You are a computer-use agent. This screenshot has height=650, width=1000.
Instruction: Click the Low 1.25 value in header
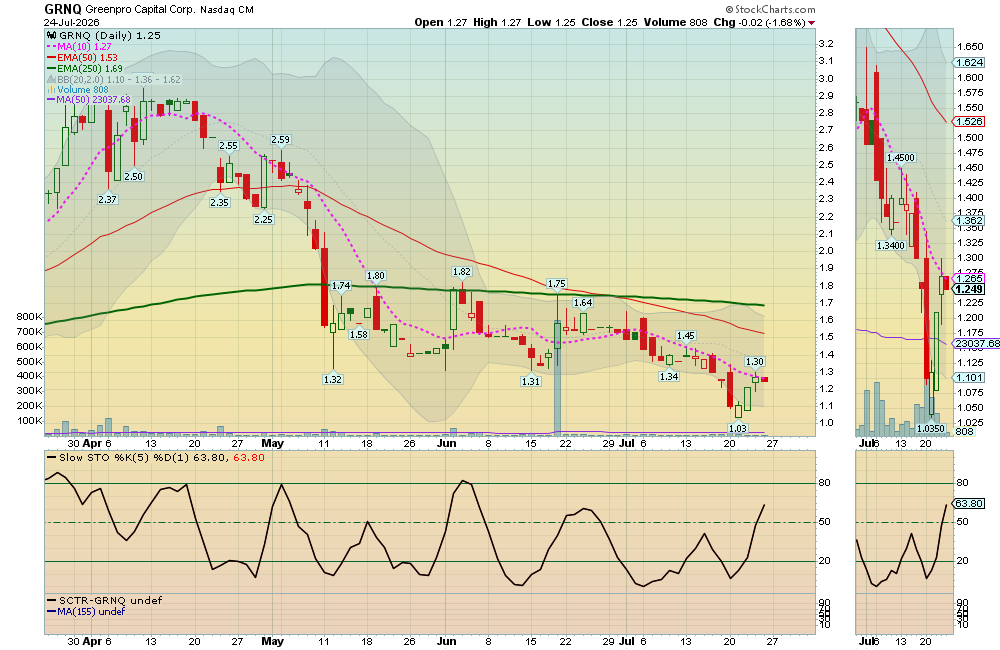(551, 22)
